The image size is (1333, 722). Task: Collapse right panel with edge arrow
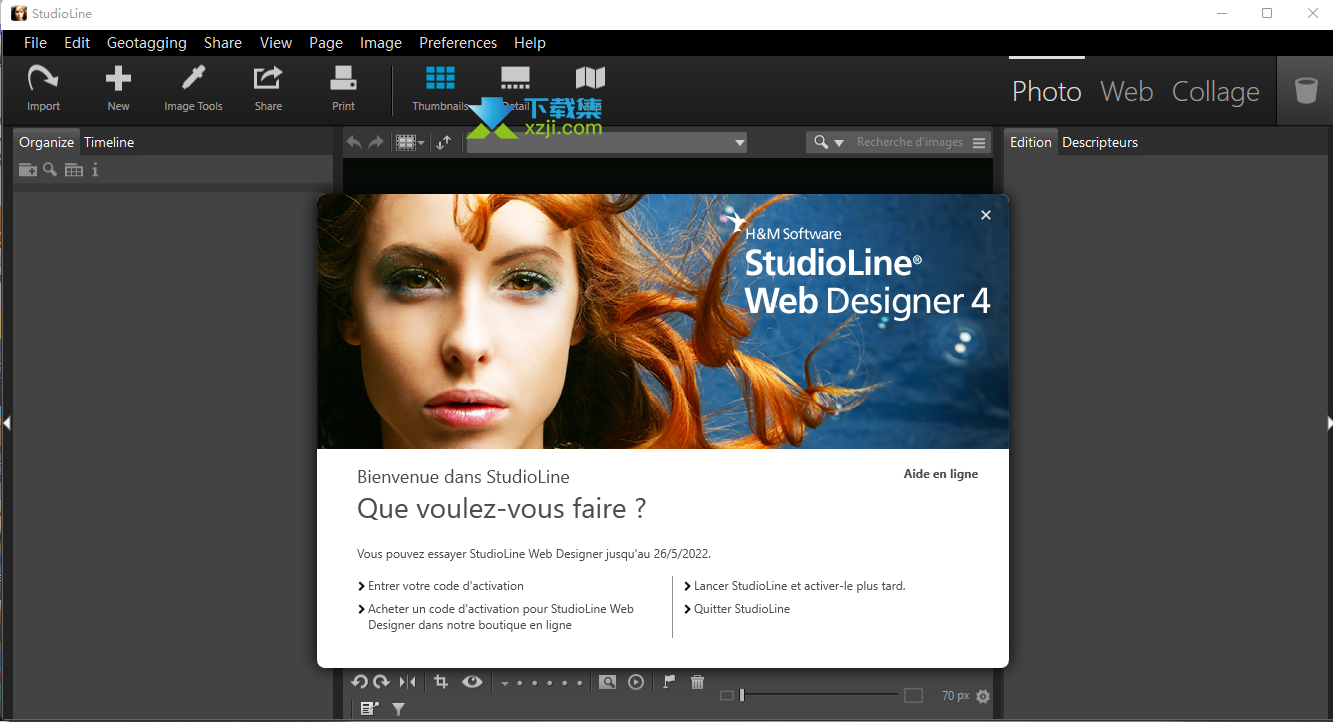click(x=1328, y=423)
